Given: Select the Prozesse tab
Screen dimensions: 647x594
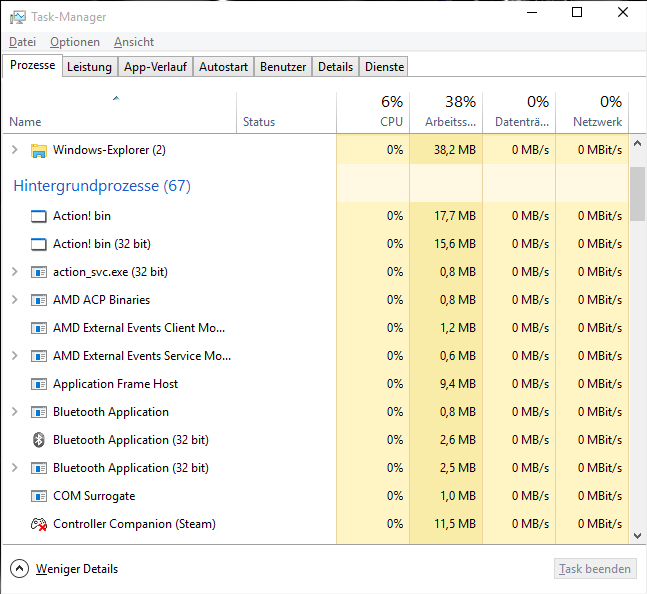Looking at the screenshot, I should pyautogui.click(x=33, y=65).
